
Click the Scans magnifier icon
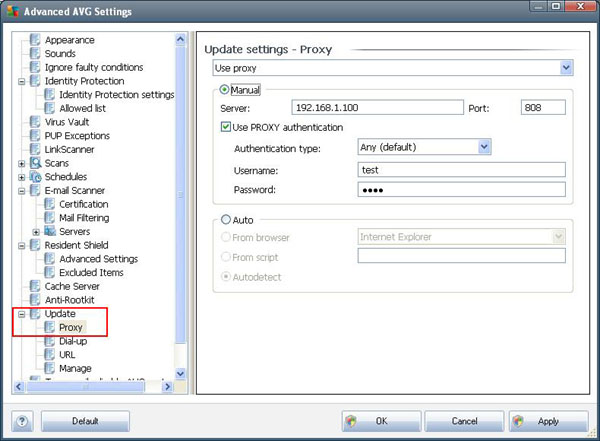35,163
